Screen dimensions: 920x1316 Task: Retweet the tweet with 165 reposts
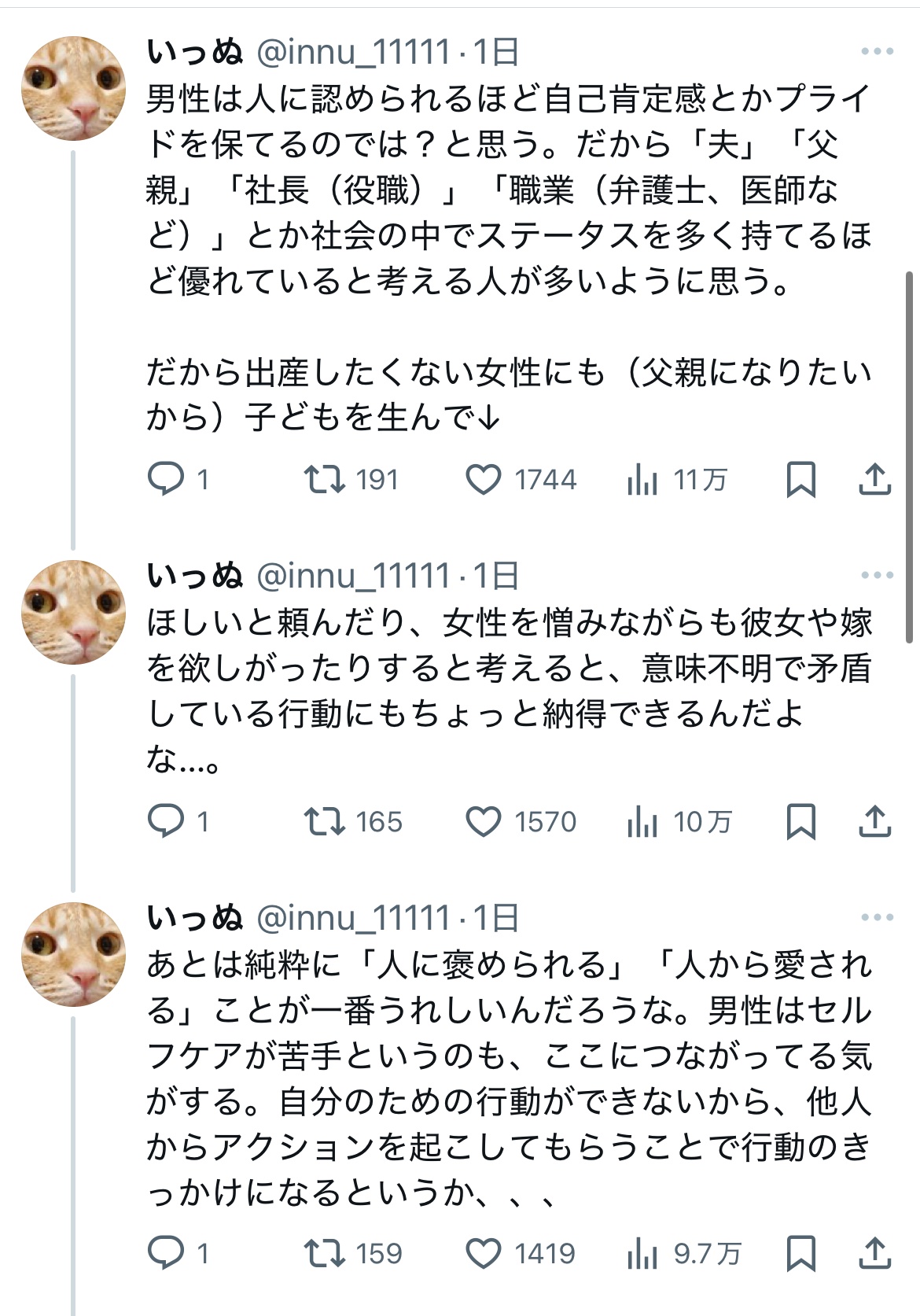pyautogui.click(x=325, y=821)
